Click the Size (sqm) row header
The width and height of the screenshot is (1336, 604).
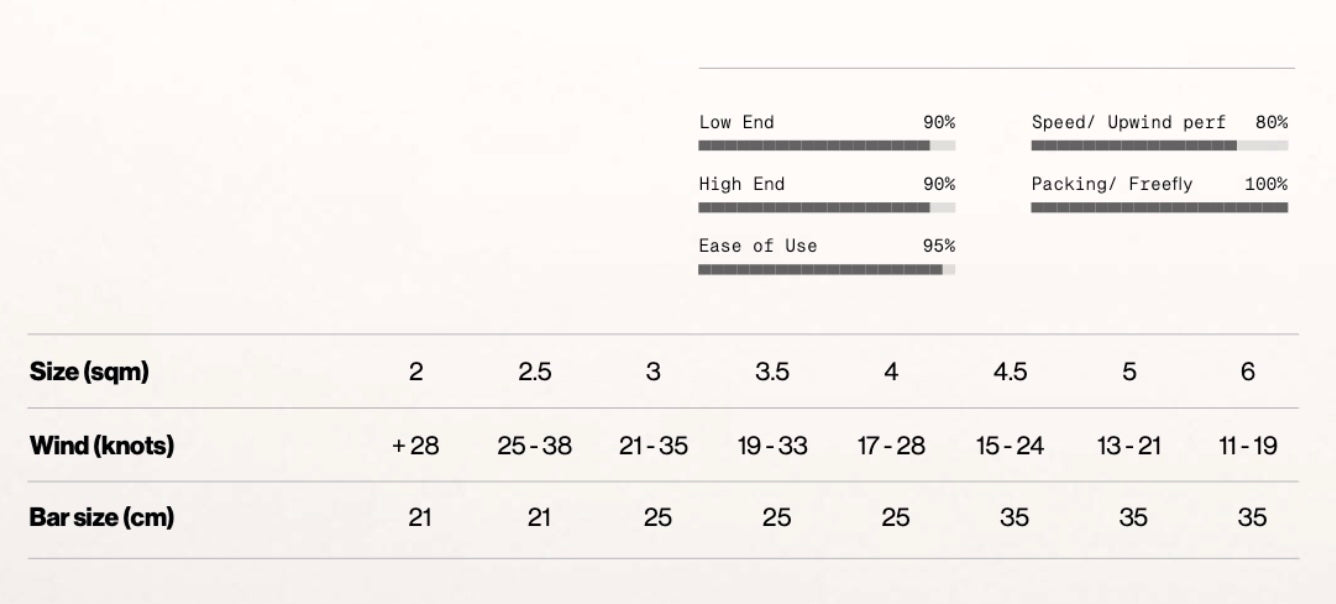tap(89, 372)
